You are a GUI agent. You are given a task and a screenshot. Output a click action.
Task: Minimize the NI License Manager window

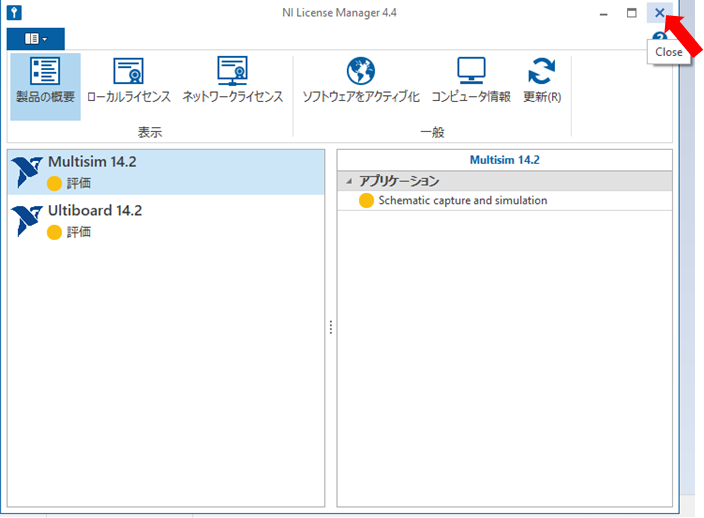pos(603,13)
